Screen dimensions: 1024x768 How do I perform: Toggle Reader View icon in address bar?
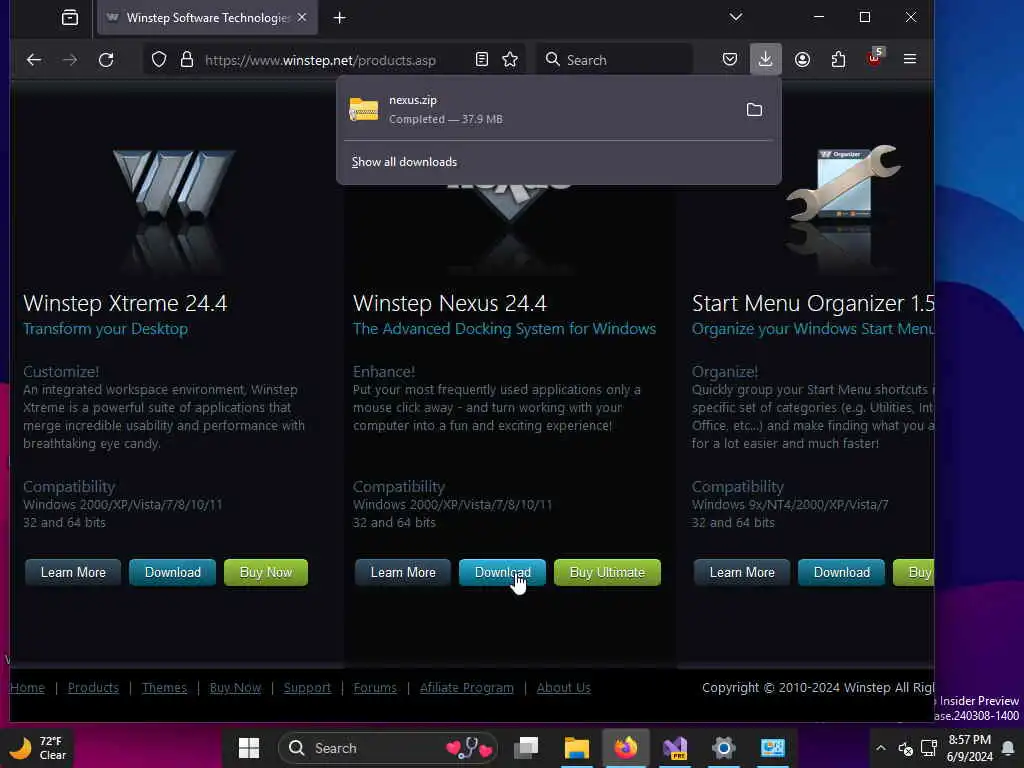[482, 60]
